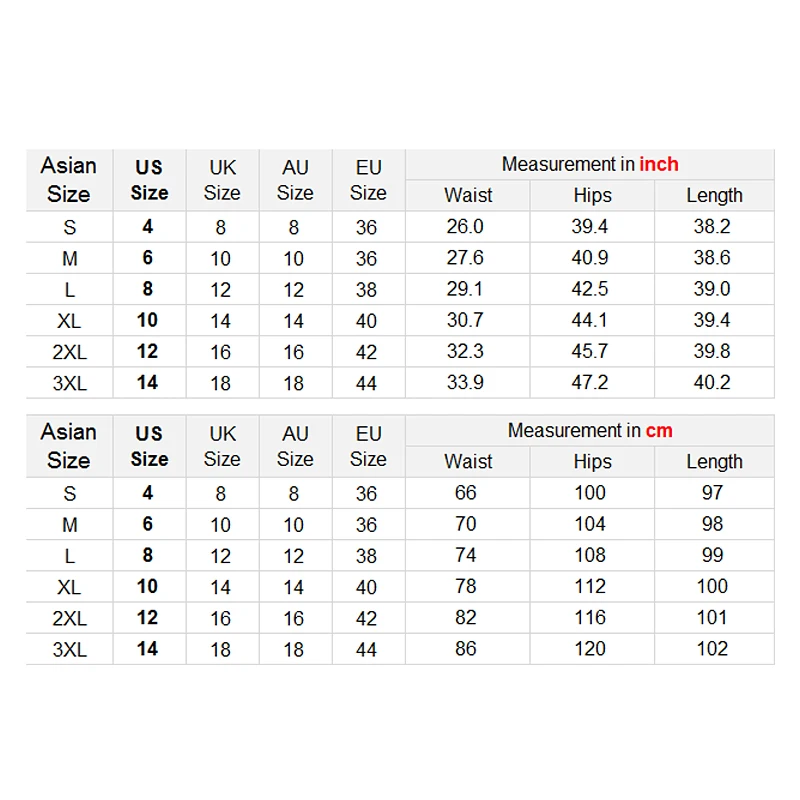Select the 42.5 hips measurement
The image size is (800, 800).
tap(590, 289)
